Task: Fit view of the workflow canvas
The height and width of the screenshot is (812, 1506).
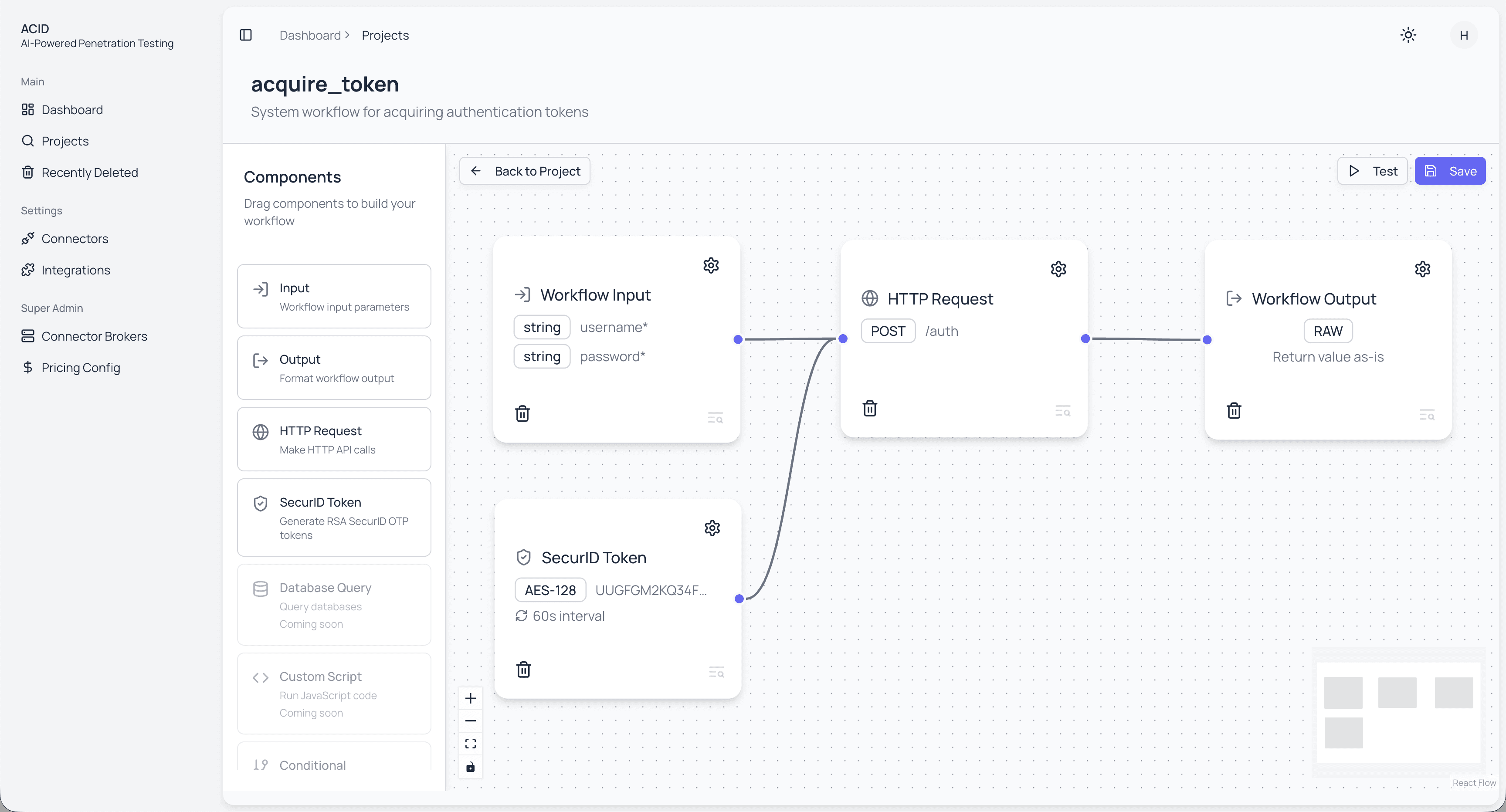Action: point(471,744)
